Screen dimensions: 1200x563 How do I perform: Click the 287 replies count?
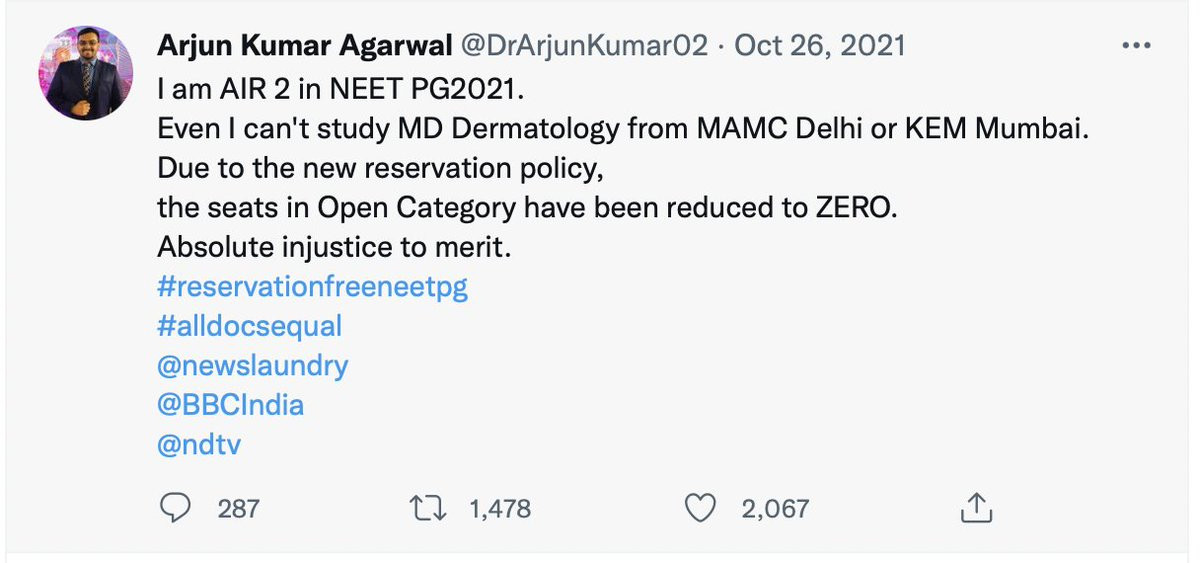coord(238,509)
